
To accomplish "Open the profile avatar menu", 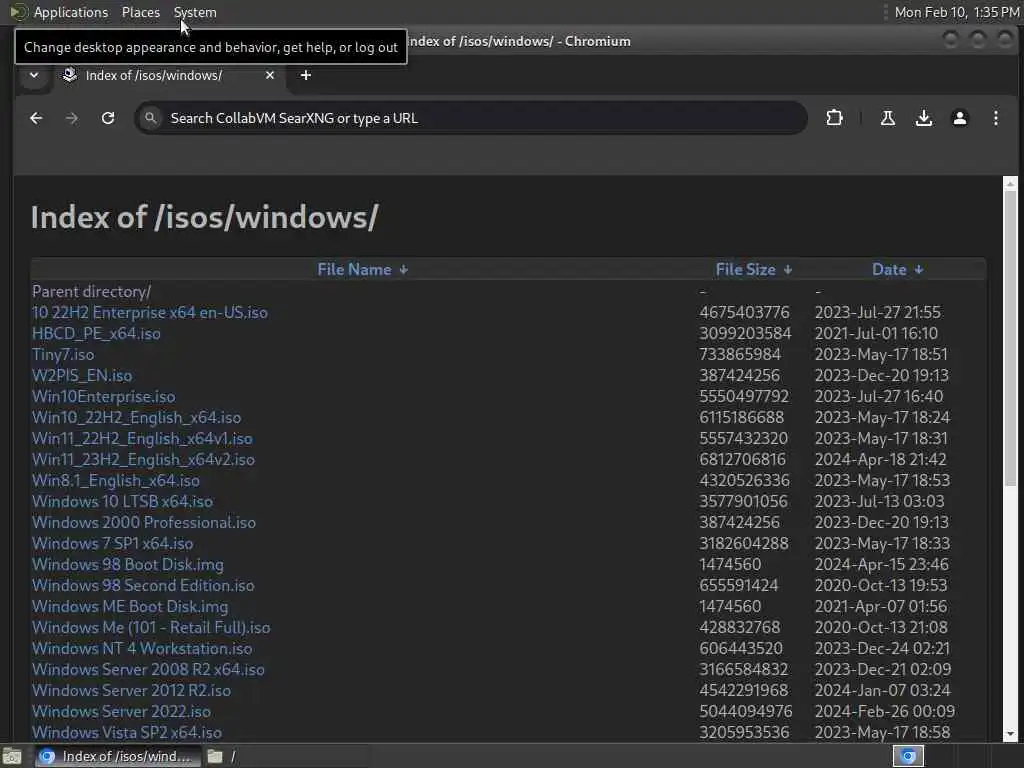I will pyautogui.click(x=959, y=118).
